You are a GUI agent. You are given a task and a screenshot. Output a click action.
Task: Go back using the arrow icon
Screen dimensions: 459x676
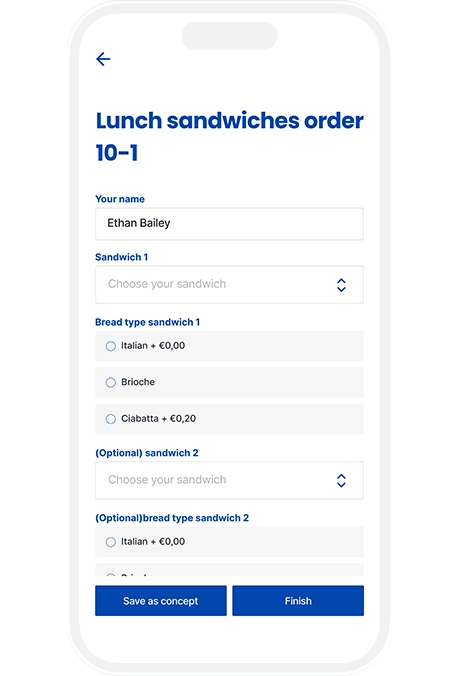point(103,59)
